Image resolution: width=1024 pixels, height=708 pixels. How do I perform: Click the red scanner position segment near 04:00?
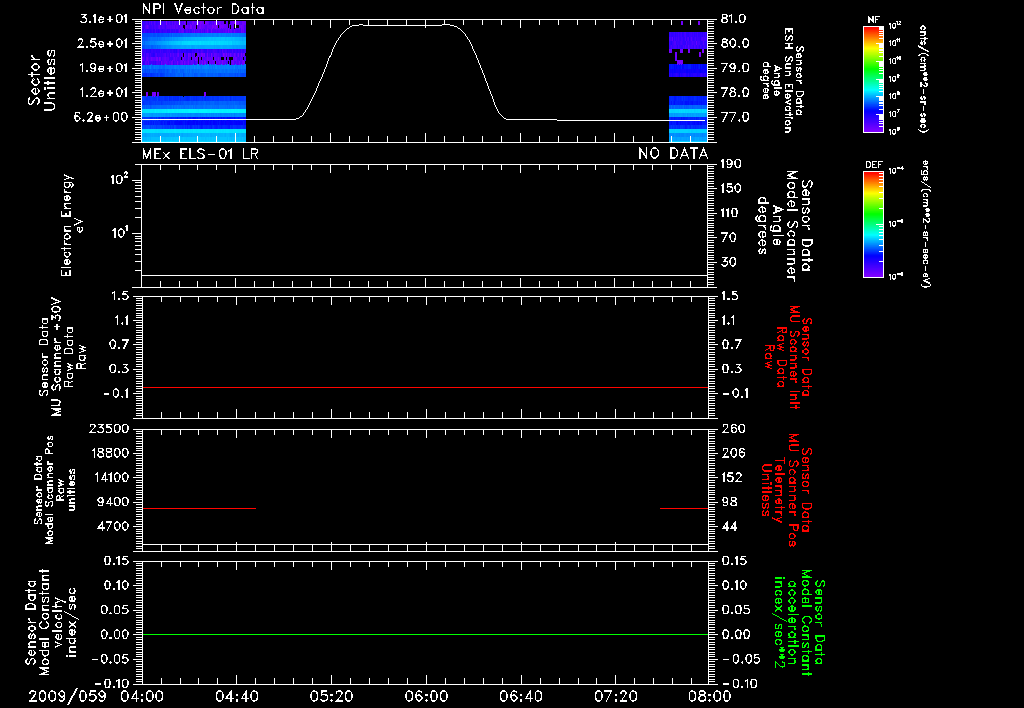tap(199, 508)
